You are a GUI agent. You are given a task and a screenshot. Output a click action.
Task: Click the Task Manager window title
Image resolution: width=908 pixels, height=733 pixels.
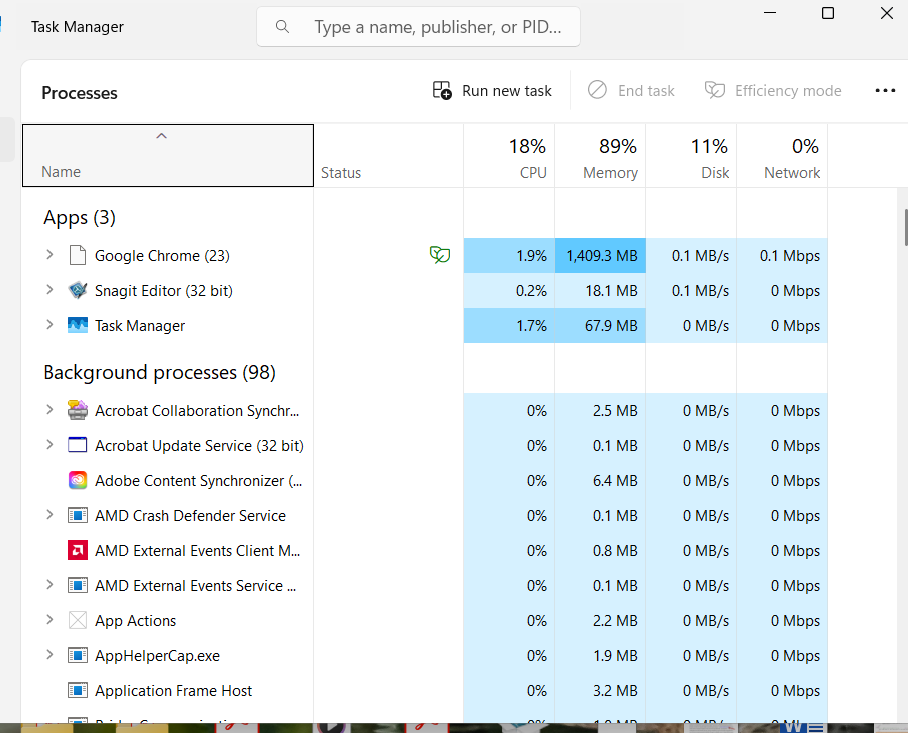pyautogui.click(x=77, y=27)
